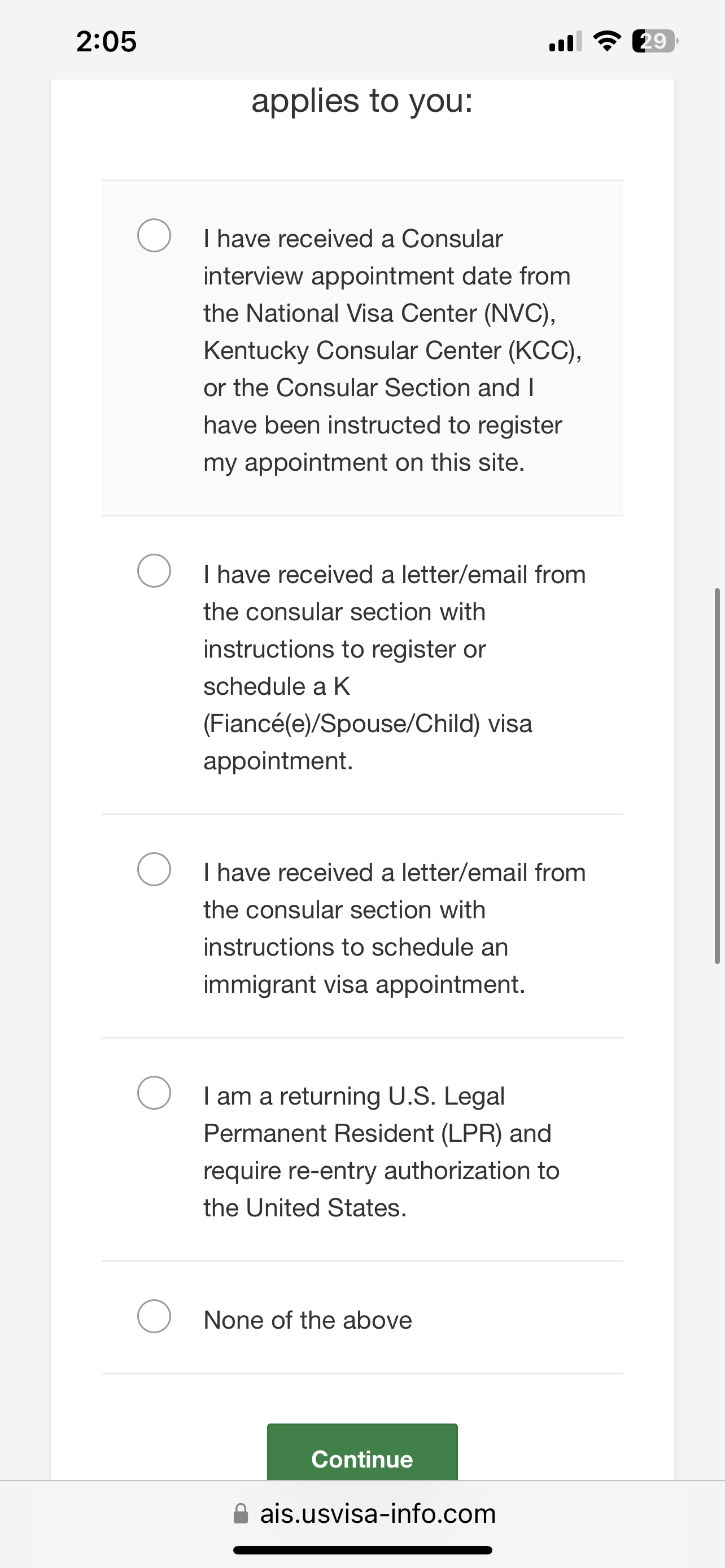Click the 'applies to you:' heading
725x1568 pixels.
click(x=362, y=101)
